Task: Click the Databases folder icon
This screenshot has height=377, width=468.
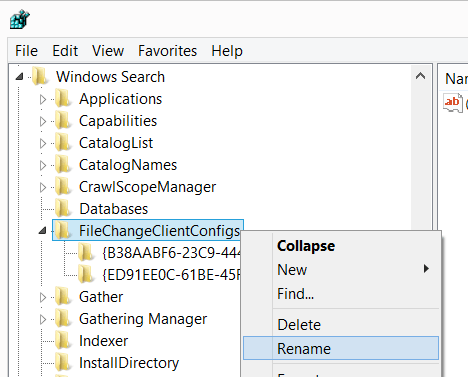Action: [x=63, y=208]
